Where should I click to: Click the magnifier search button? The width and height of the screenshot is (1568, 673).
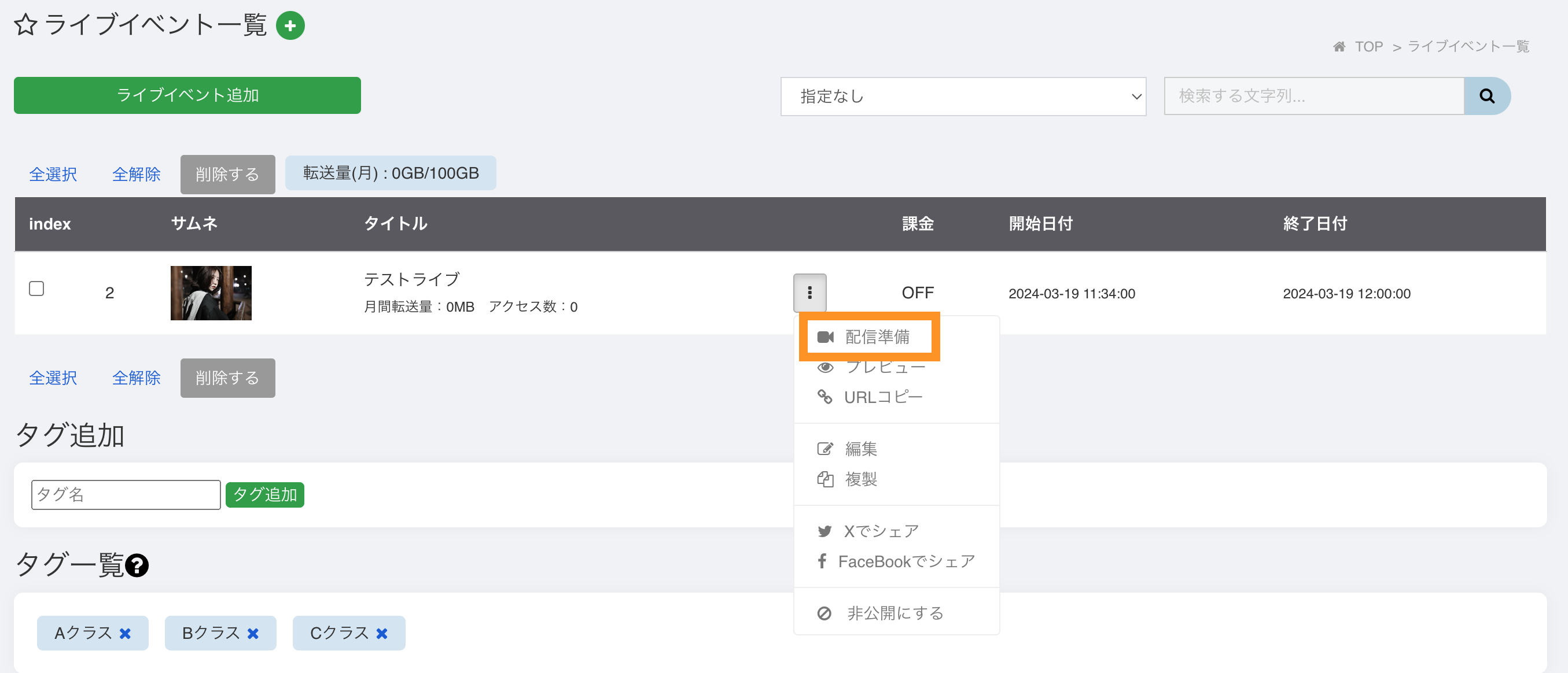(1486, 96)
